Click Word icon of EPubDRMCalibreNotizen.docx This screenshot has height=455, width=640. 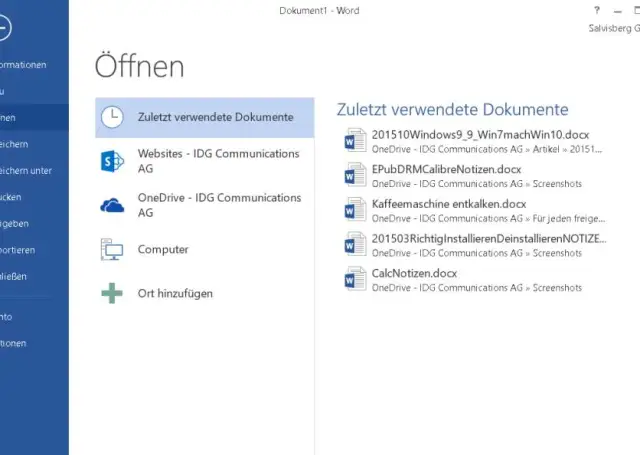pos(355,175)
